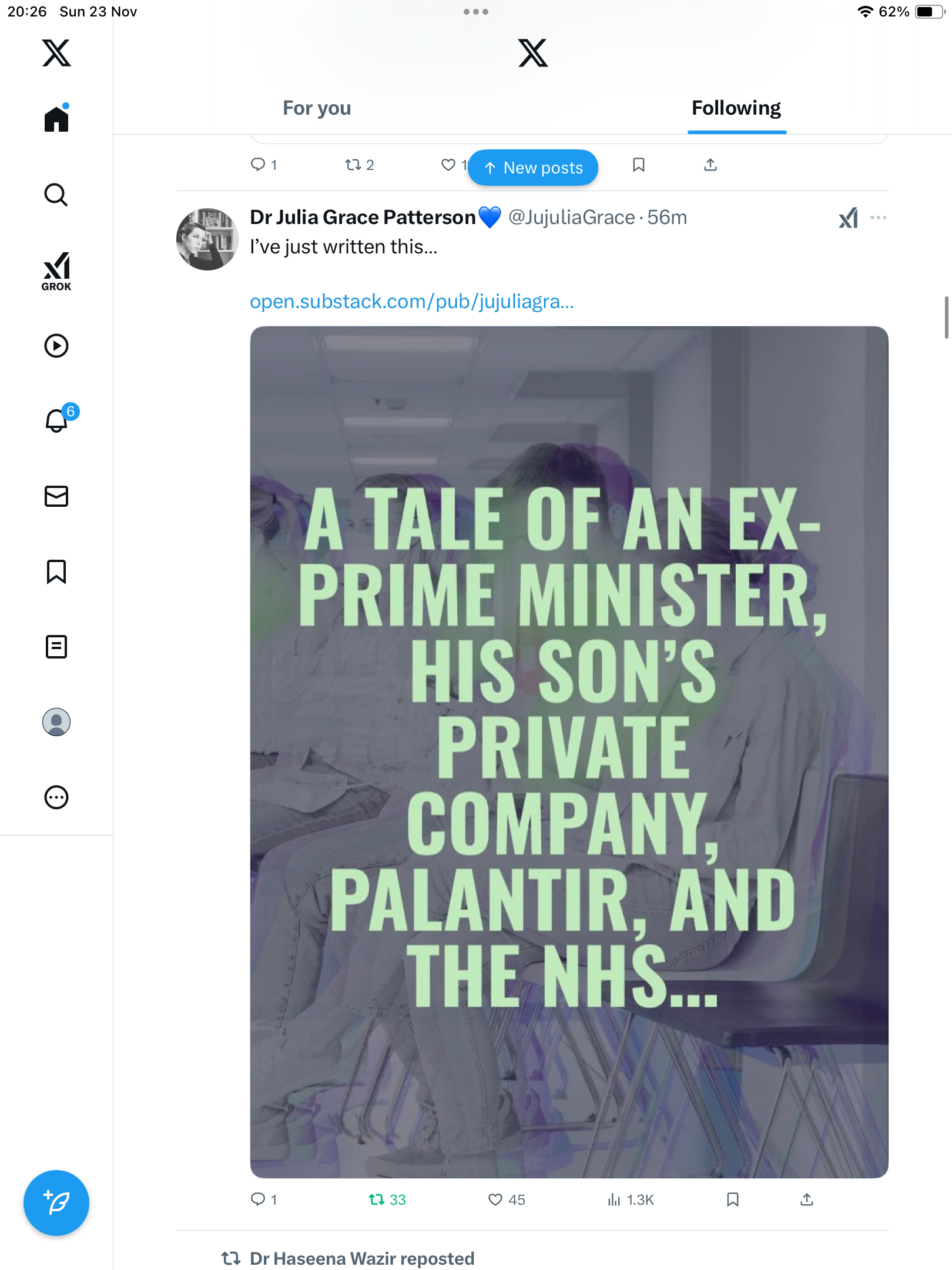Expand the More circle menu in sidebar
The height and width of the screenshot is (1270, 952).
coord(56,797)
